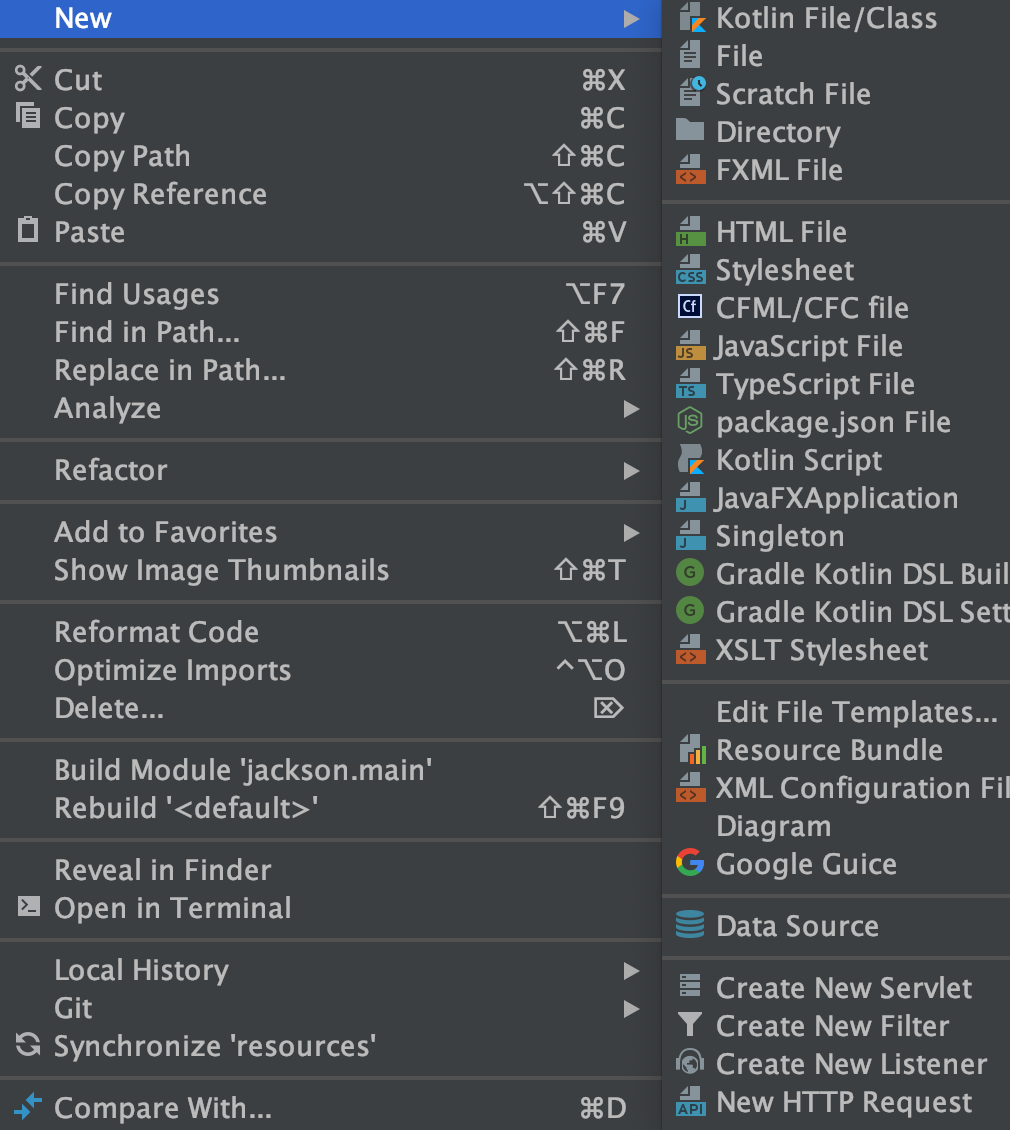Choose Replace in Path...
This screenshot has height=1130, width=1010.
[330, 370]
